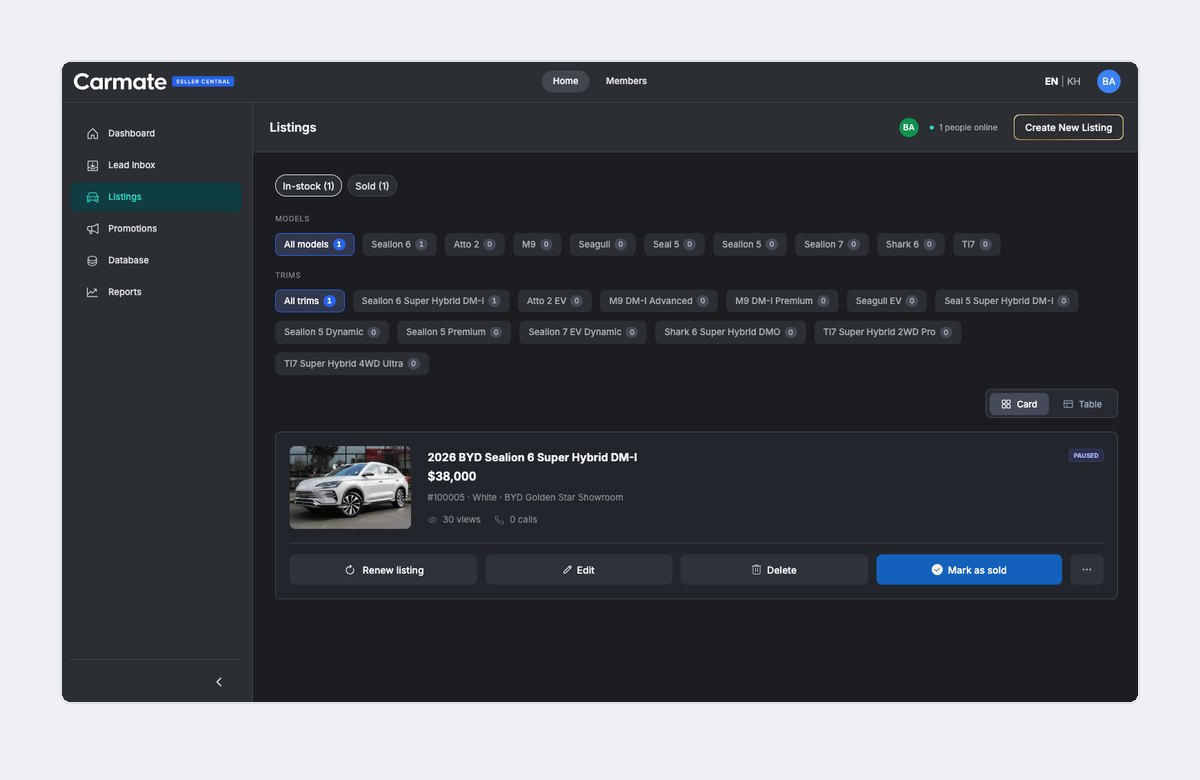Filter trims by Sealion 5 Premium
The image size is (1200, 780).
coord(454,332)
